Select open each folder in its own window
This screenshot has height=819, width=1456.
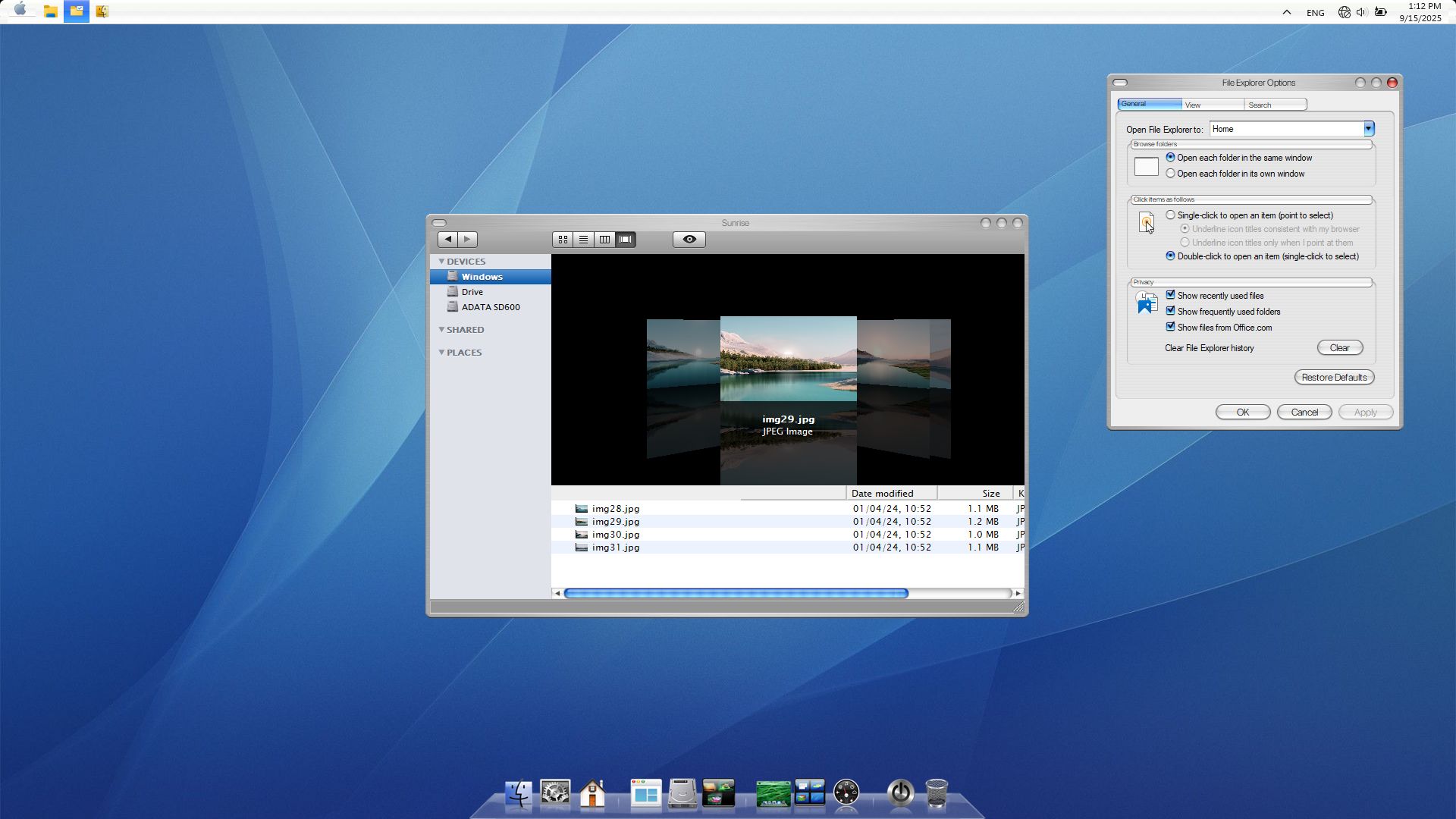click(1171, 174)
